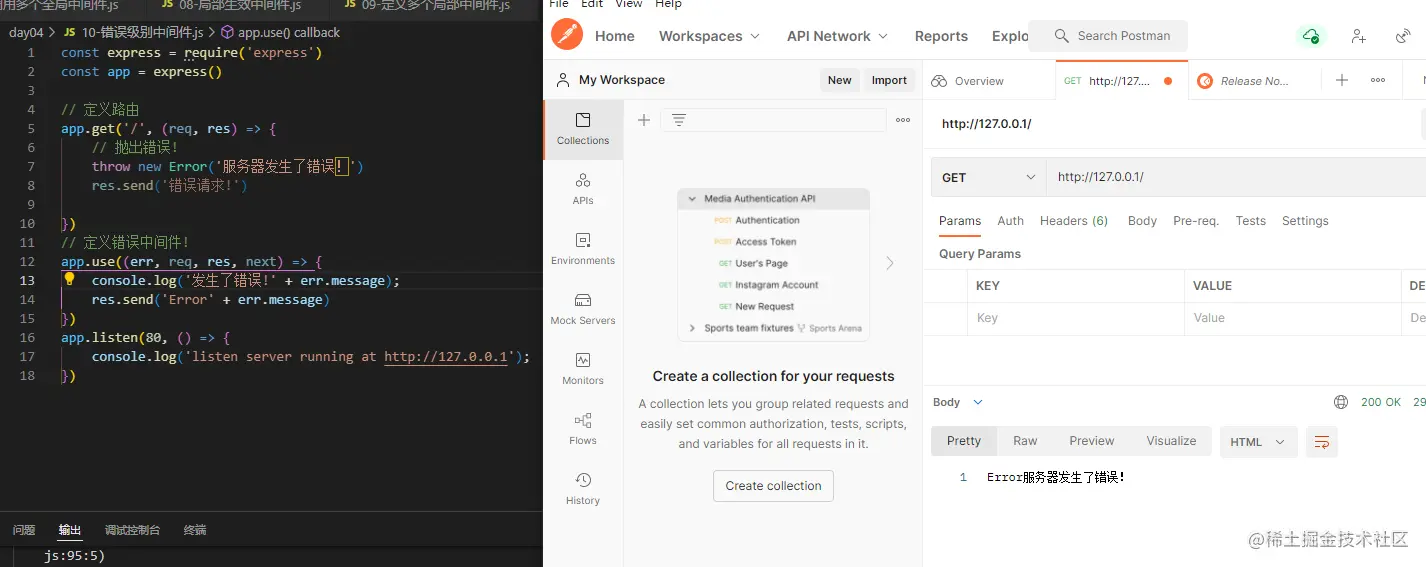The width and height of the screenshot is (1426, 567).
Task: Click the lightbulb quick-fix icon
Action: [70, 280]
